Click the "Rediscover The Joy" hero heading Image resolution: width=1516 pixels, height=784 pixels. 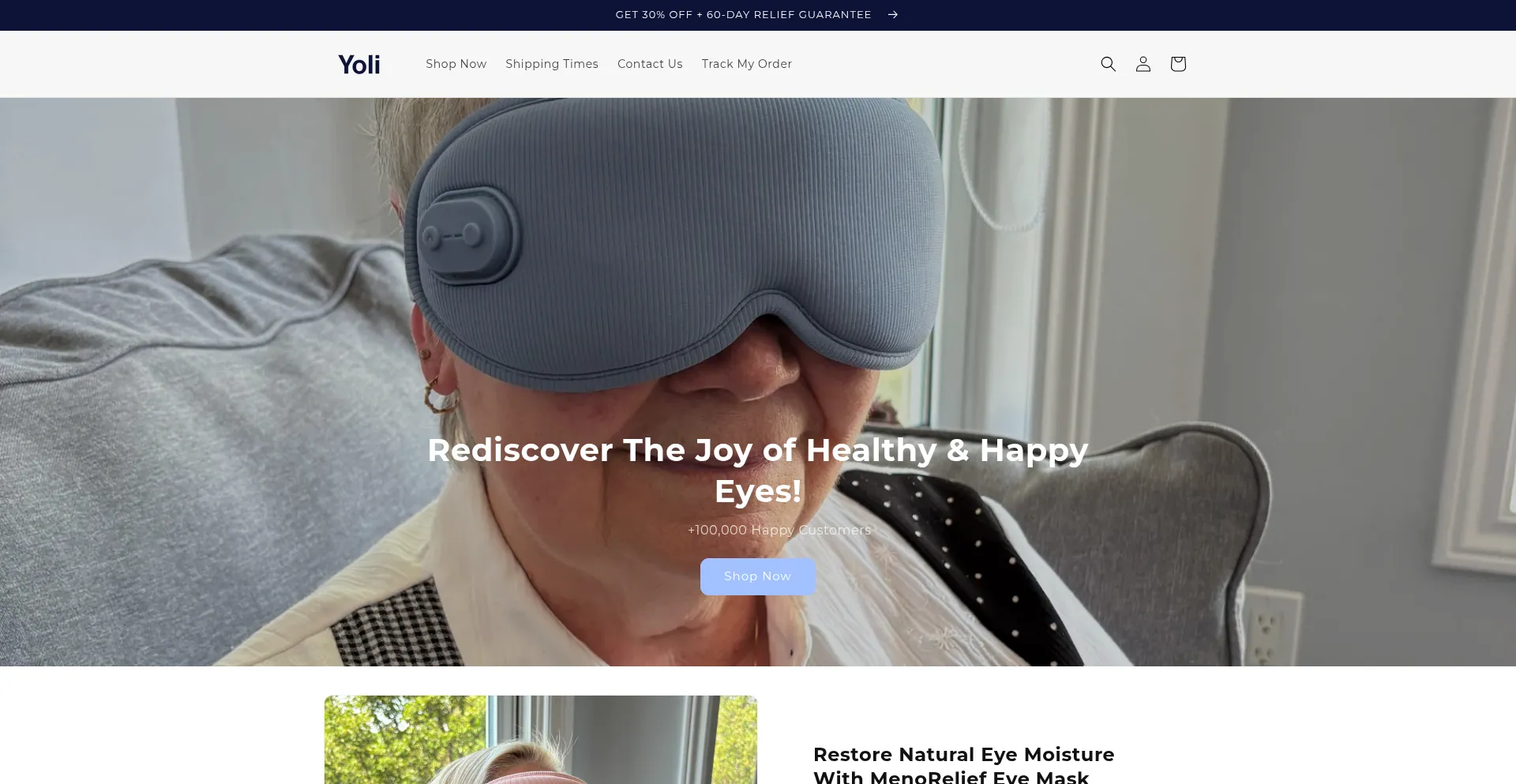click(x=757, y=470)
